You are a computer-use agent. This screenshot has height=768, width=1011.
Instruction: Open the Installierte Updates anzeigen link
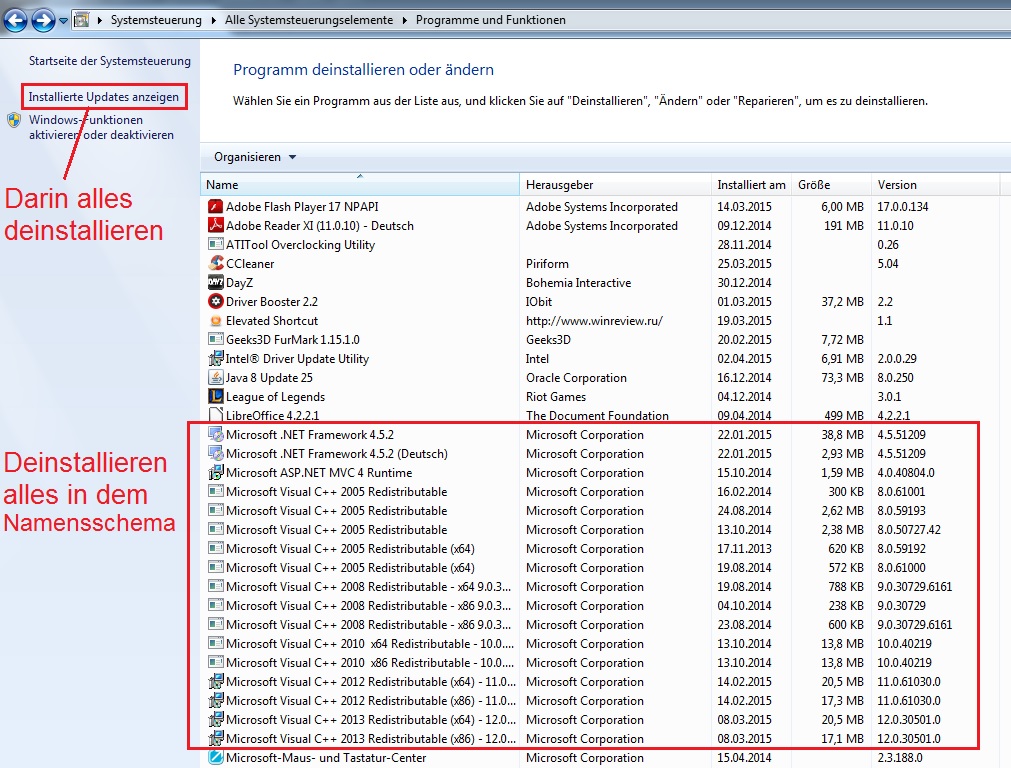104,97
